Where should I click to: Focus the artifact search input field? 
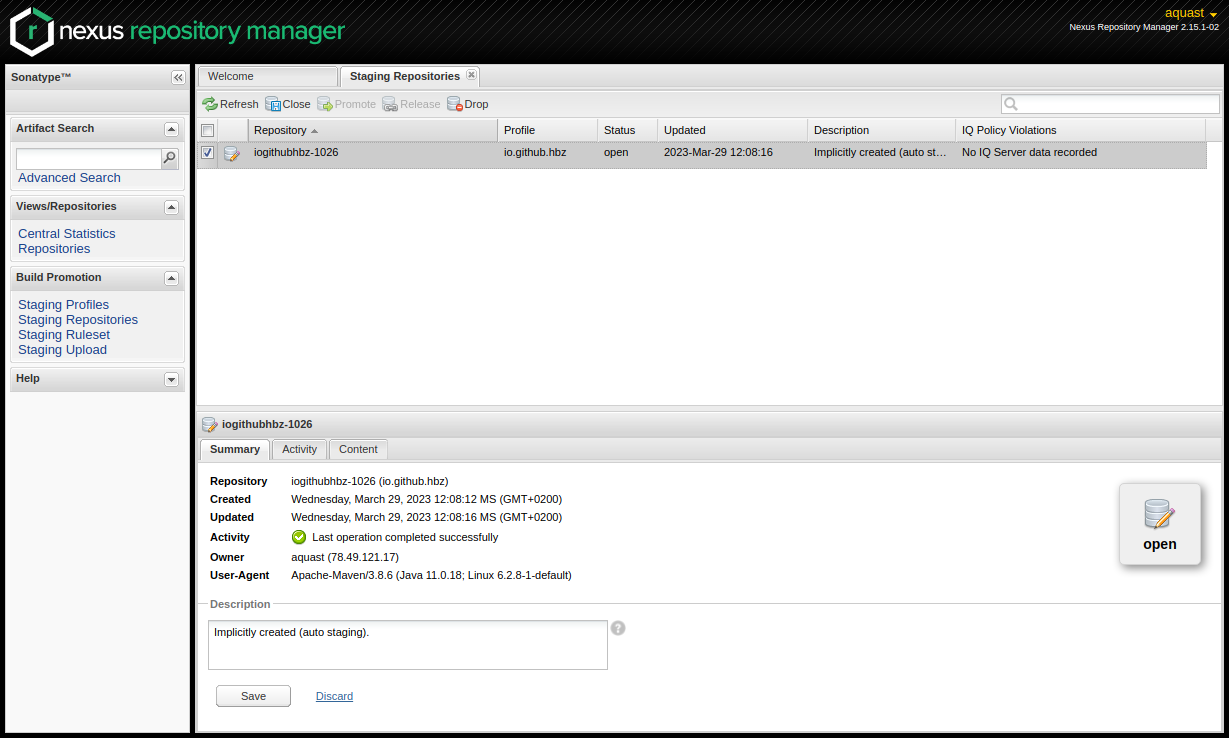89,159
